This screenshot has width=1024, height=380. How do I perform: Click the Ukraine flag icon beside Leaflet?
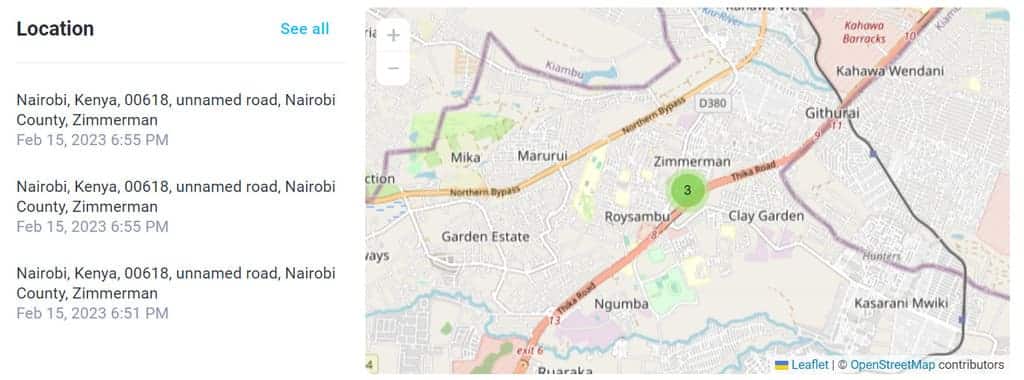tap(782, 365)
